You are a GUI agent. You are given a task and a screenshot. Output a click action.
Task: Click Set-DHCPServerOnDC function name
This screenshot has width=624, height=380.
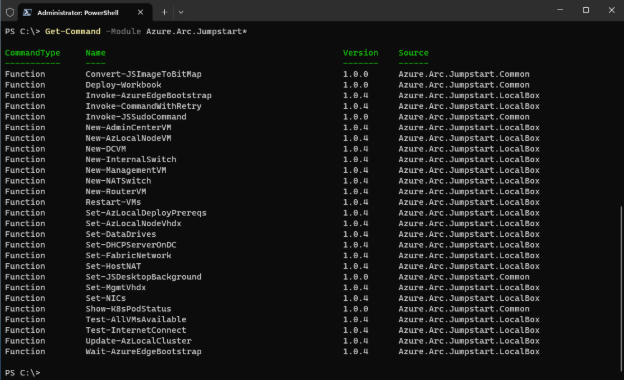pyautogui.click(x=131, y=245)
